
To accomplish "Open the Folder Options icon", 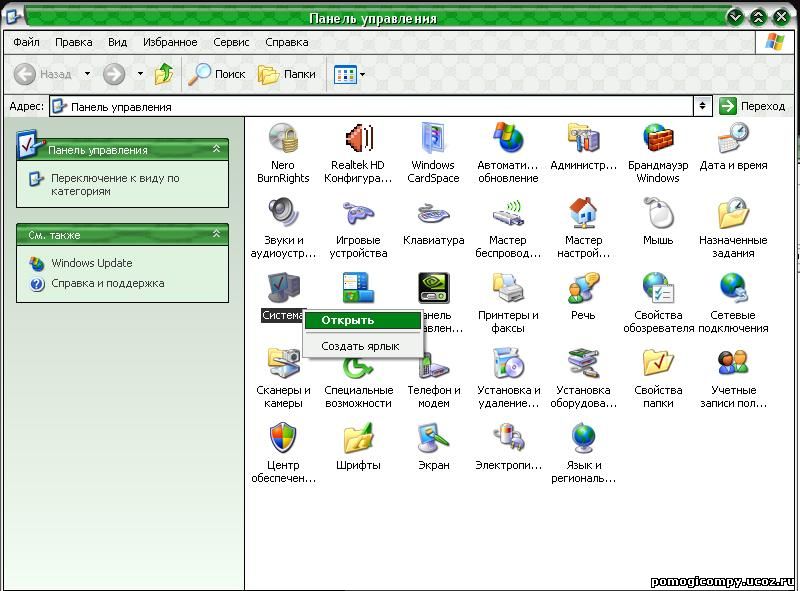I will coord(658,363).
